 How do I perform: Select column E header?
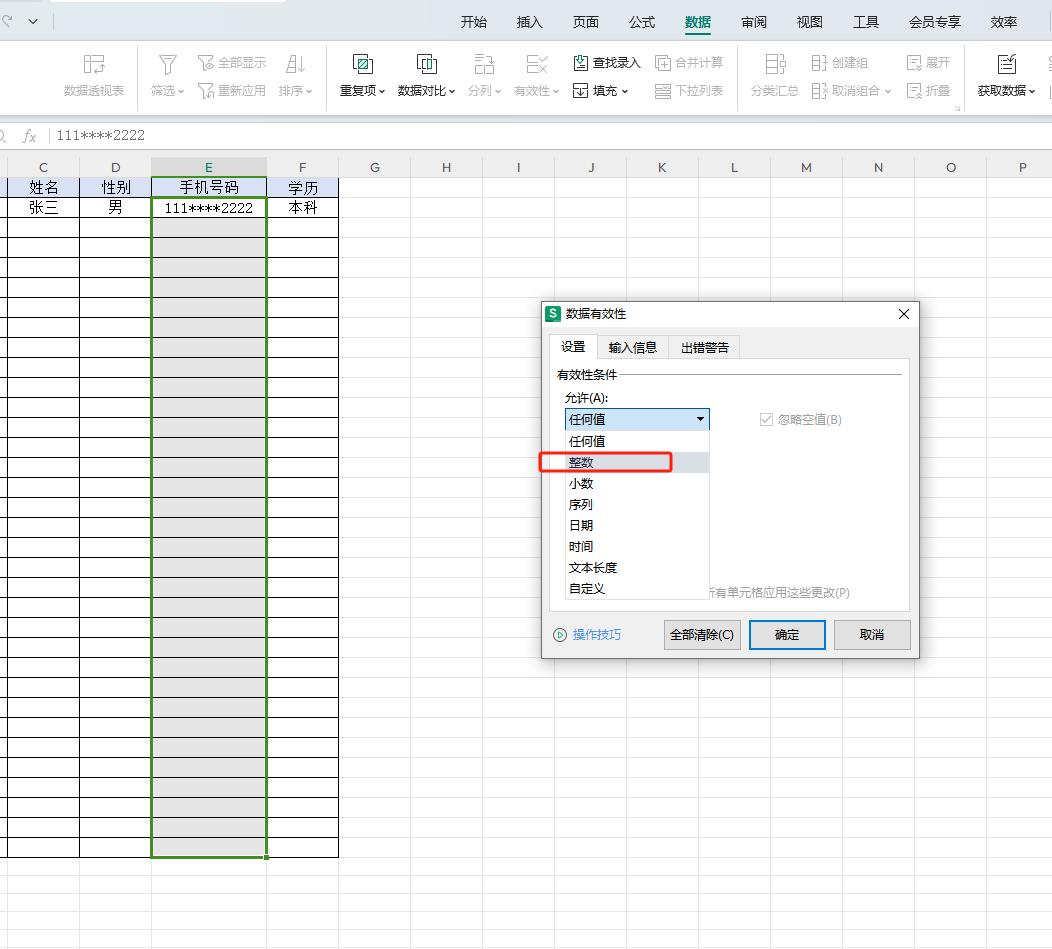(x=209, y=167)
